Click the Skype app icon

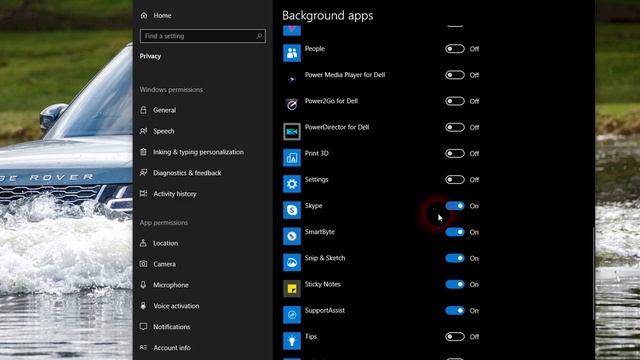click(292, 210)
